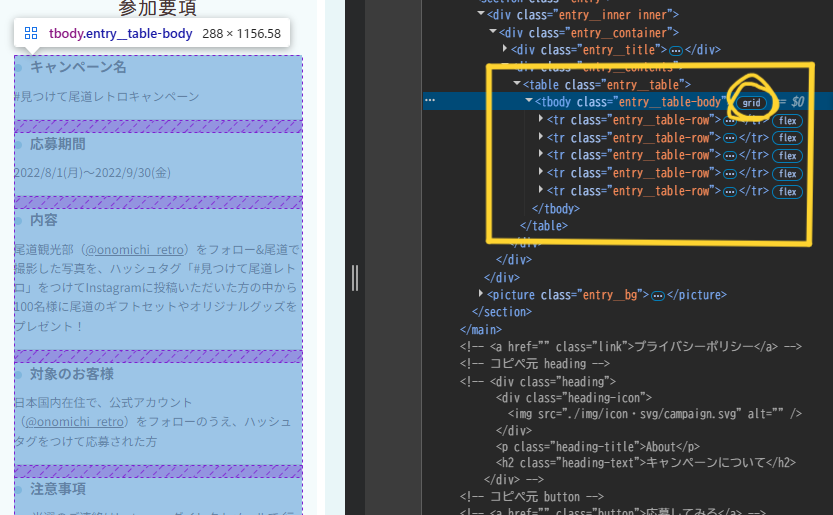
Task: Open the three-dot menu left of tbody row
Action: point(430,101)
